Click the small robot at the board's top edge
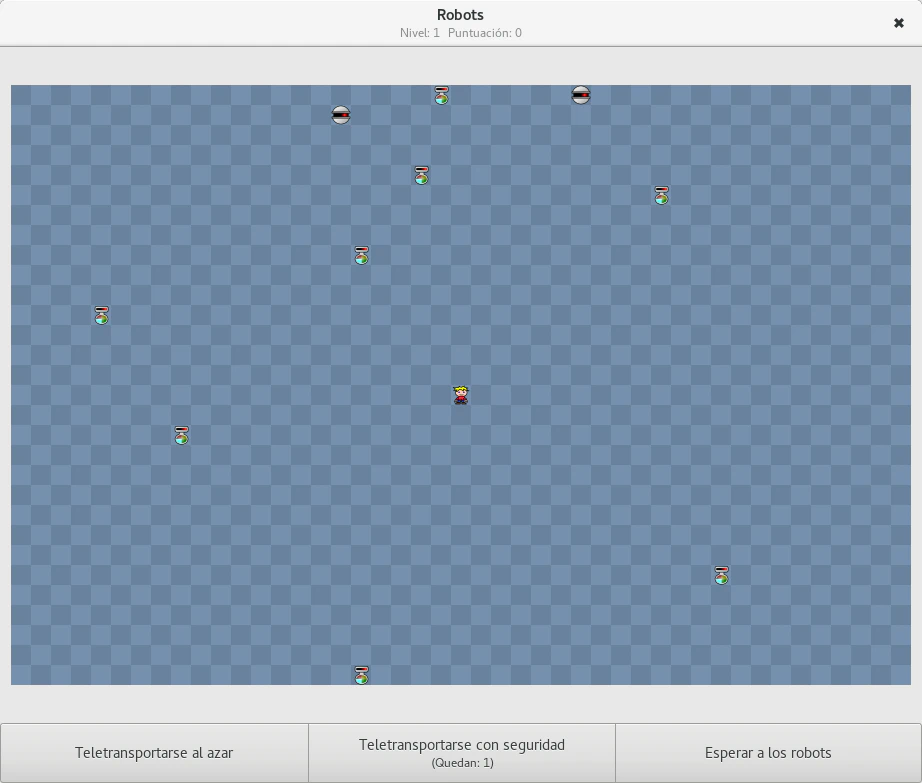922x783 pixels. [x=441, y=95]
